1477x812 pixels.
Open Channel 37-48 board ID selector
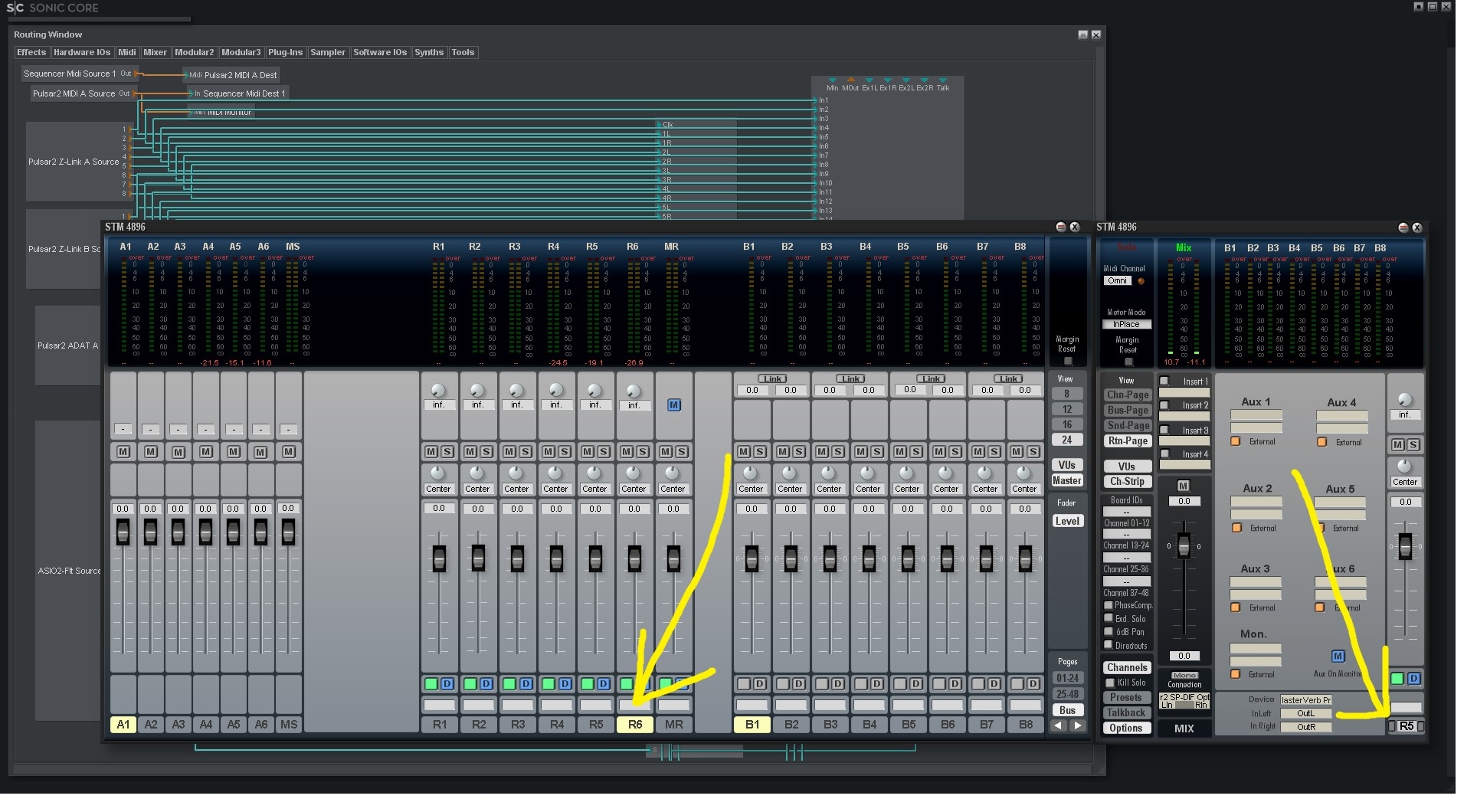click(x=1126, y=582)
